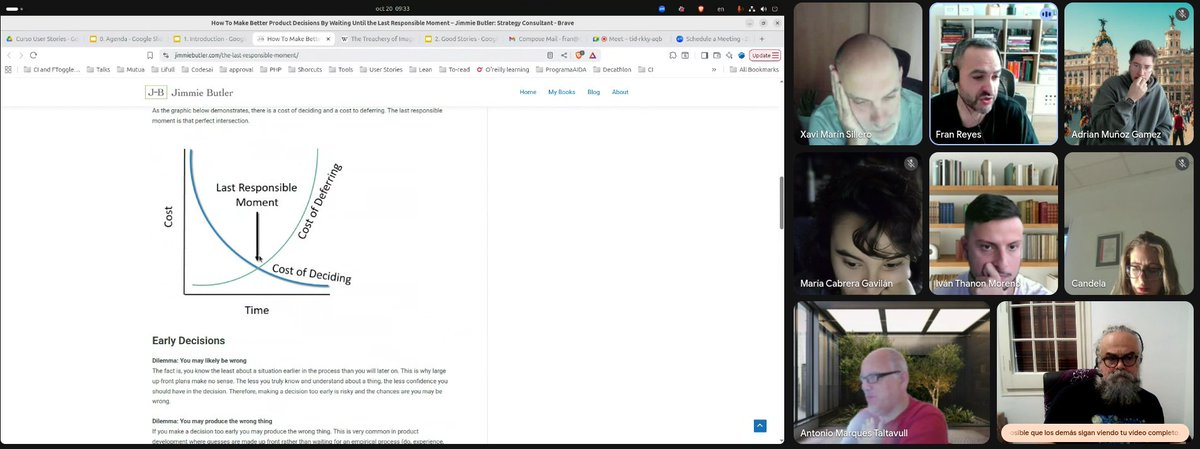This screenshot has height=449, width=1200.
Task: Share this page via the share icon
Action: pyautogui.click(x=564, y=55)
